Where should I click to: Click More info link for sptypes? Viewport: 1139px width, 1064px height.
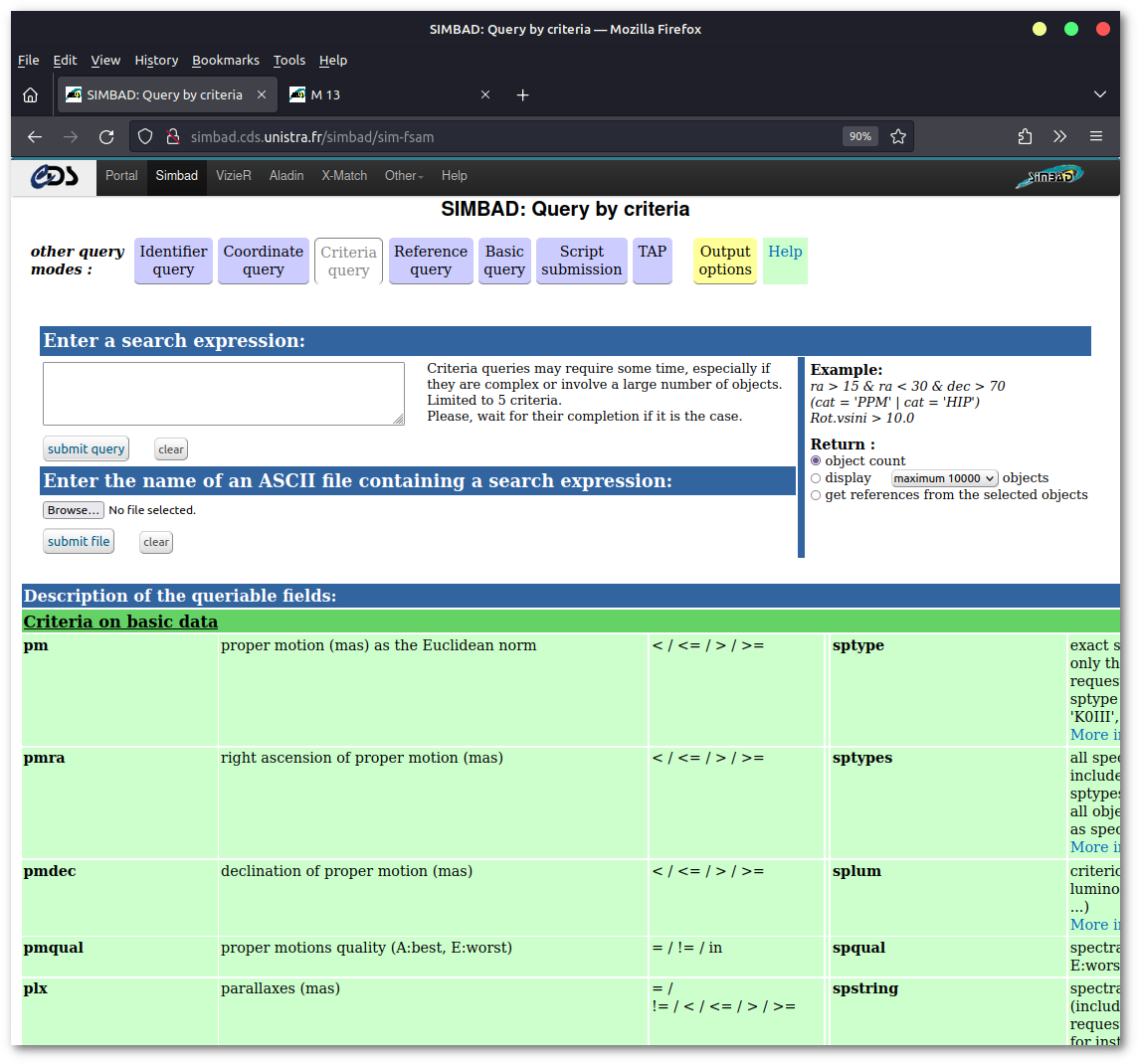1094,847
